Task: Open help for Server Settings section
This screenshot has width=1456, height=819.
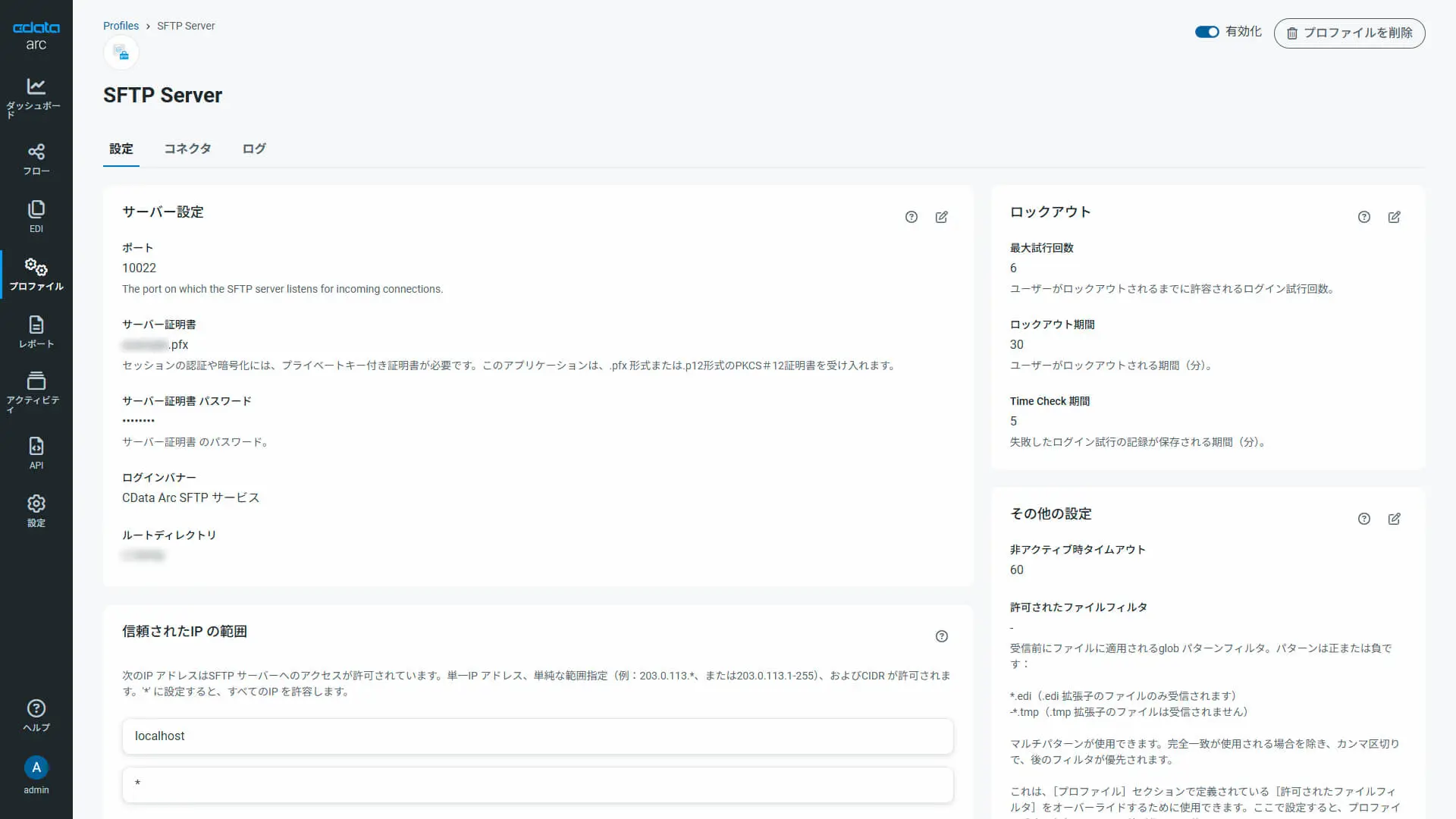Action: (911, 217)
